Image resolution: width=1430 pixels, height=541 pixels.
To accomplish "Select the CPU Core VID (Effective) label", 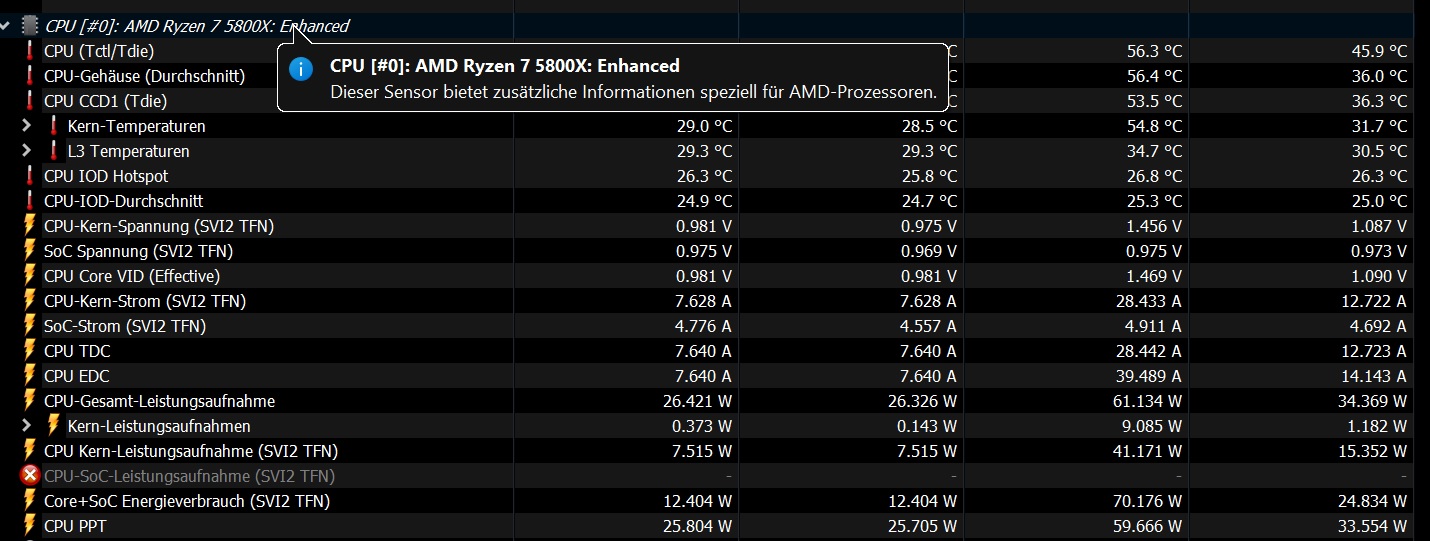I will 132,276.
